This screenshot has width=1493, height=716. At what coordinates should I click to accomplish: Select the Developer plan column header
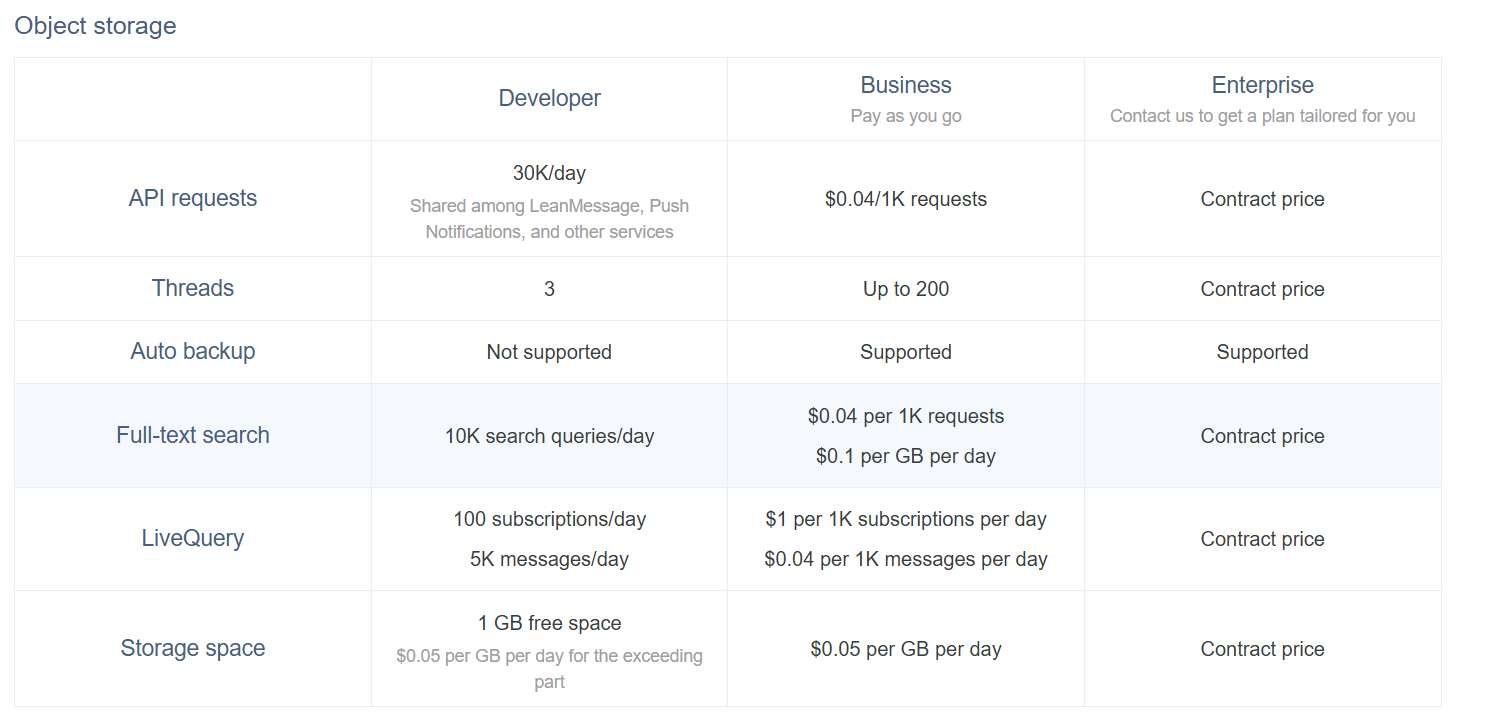(549, 98)
